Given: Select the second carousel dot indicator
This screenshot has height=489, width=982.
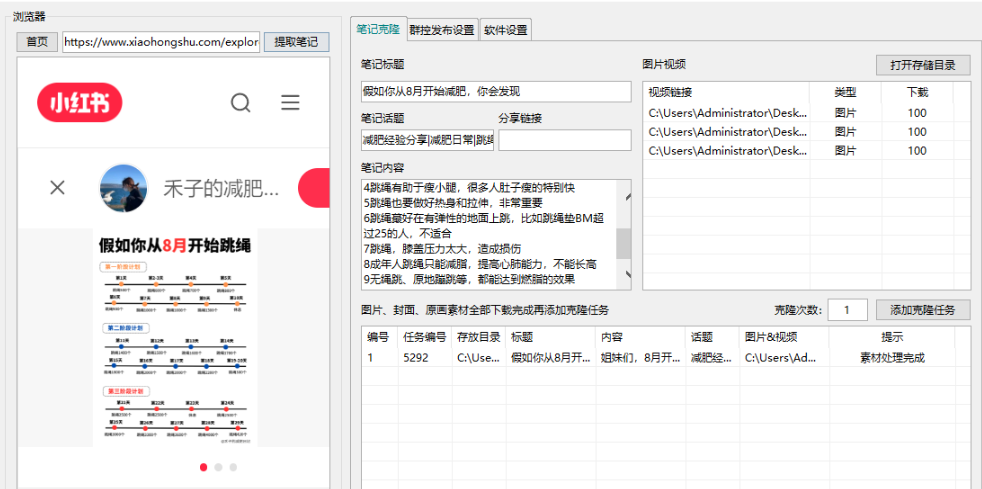Looking at the screenshot, I should (219, 467).
